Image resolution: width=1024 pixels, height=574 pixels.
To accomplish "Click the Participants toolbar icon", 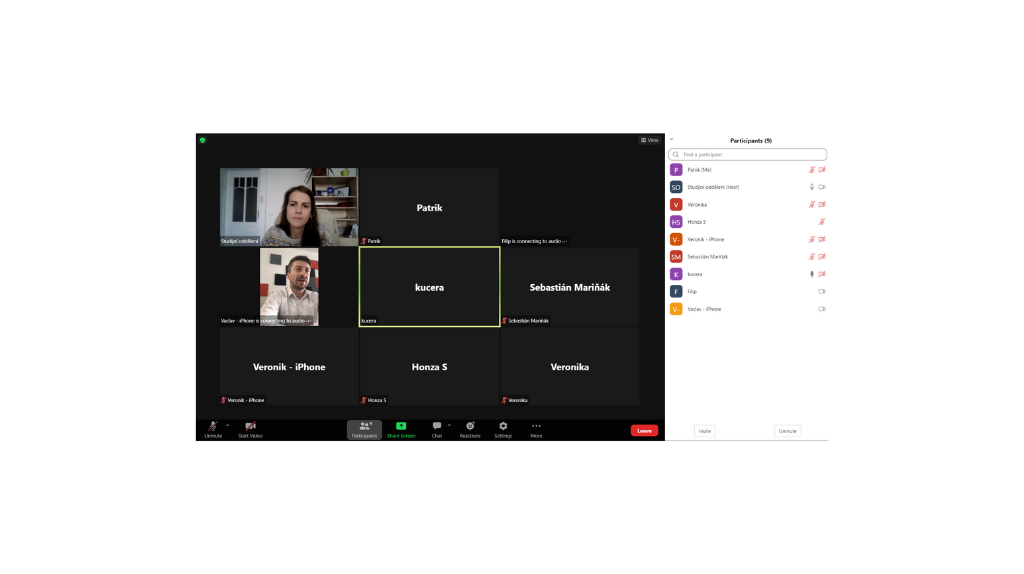I will point(364,426).
